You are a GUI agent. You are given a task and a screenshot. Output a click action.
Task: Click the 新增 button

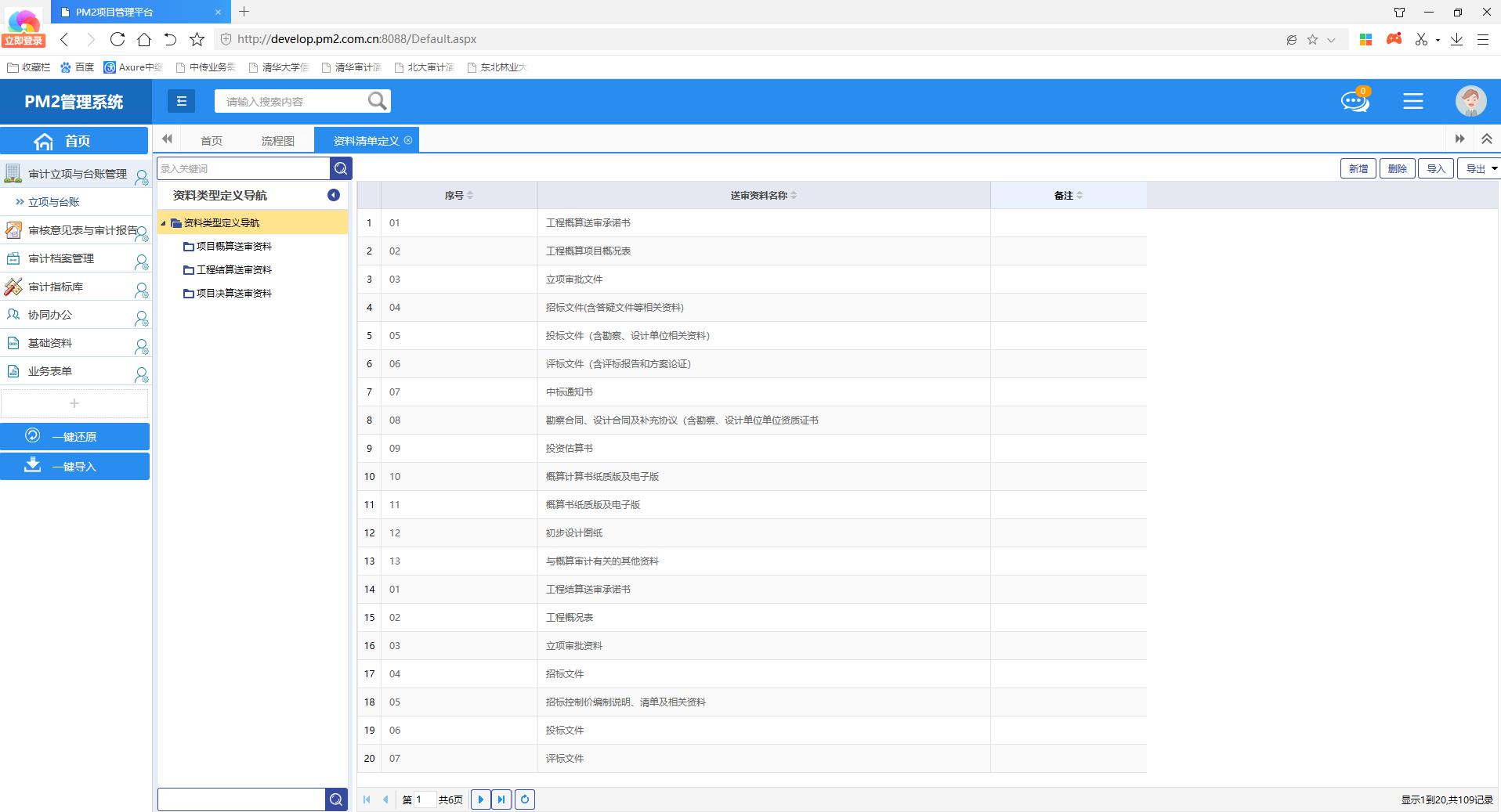pos(1358,168)
